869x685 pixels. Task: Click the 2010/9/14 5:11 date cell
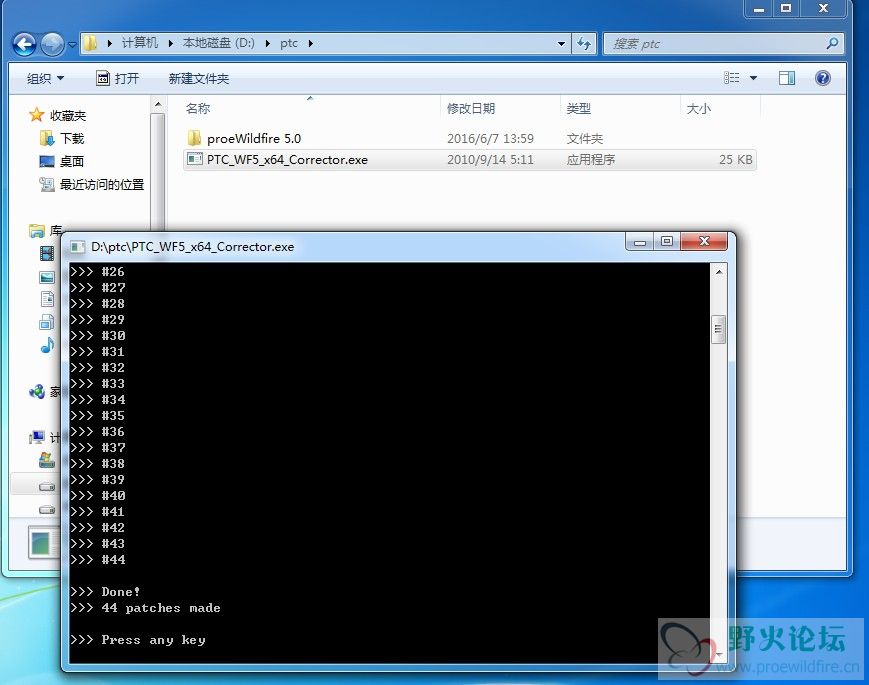[x=490, y=160]
